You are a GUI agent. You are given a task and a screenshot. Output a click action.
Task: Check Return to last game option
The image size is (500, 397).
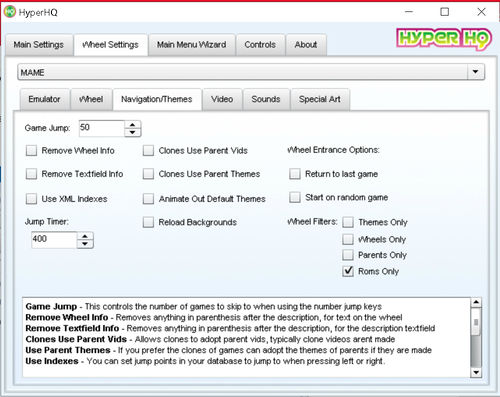[295, 174]
